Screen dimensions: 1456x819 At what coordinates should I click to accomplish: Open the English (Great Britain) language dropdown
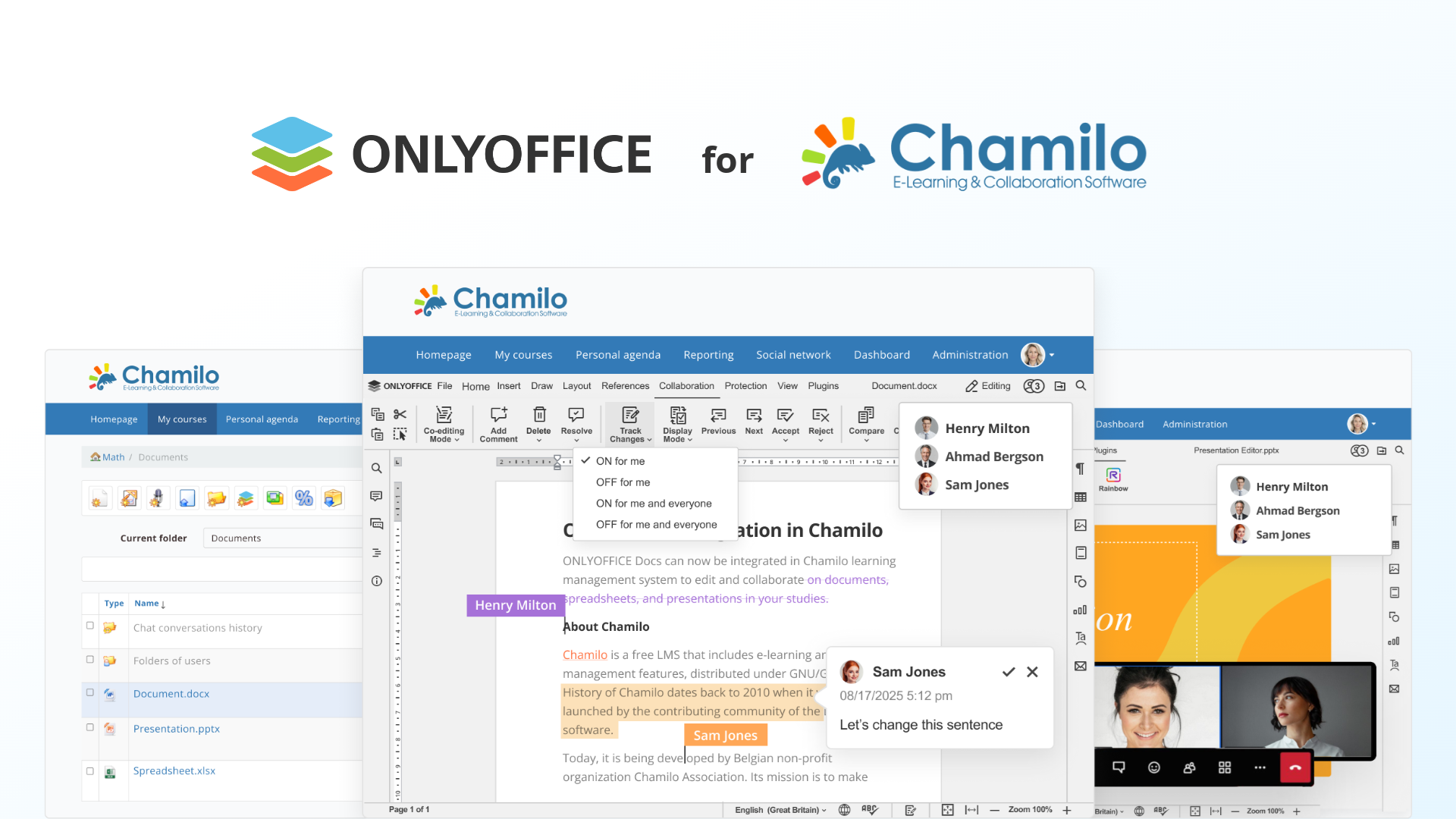[780, 810]
